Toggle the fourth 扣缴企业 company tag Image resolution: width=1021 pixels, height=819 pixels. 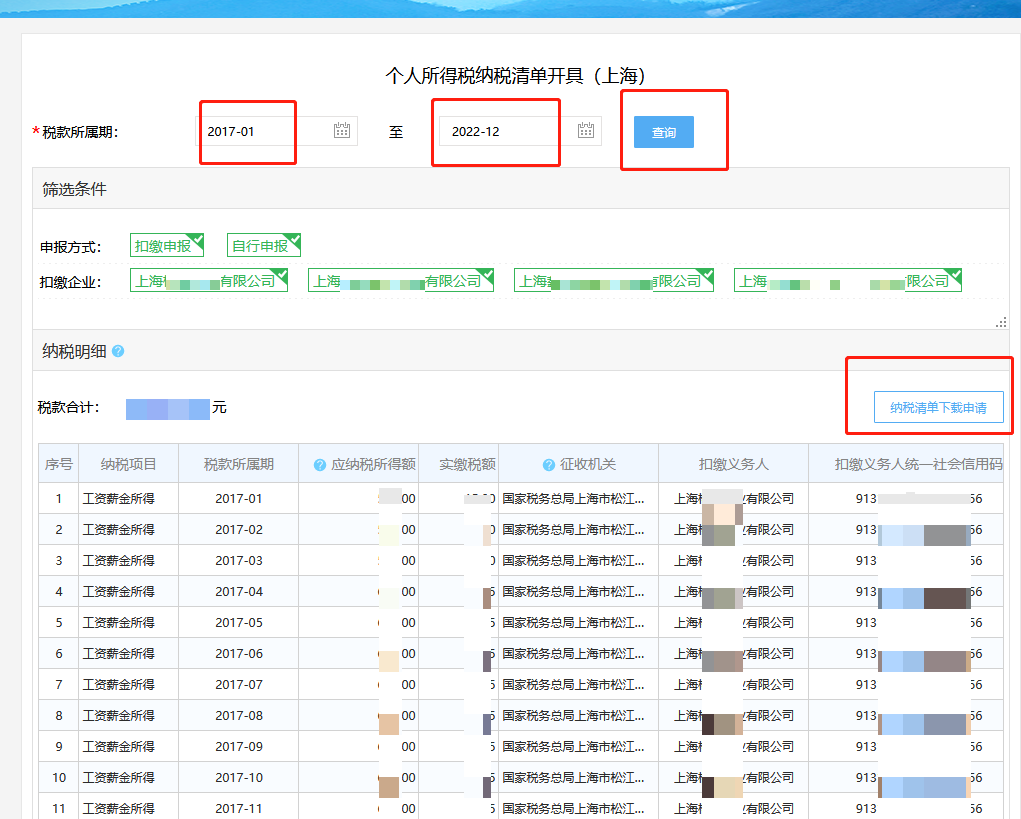click(x=848, y=281)
